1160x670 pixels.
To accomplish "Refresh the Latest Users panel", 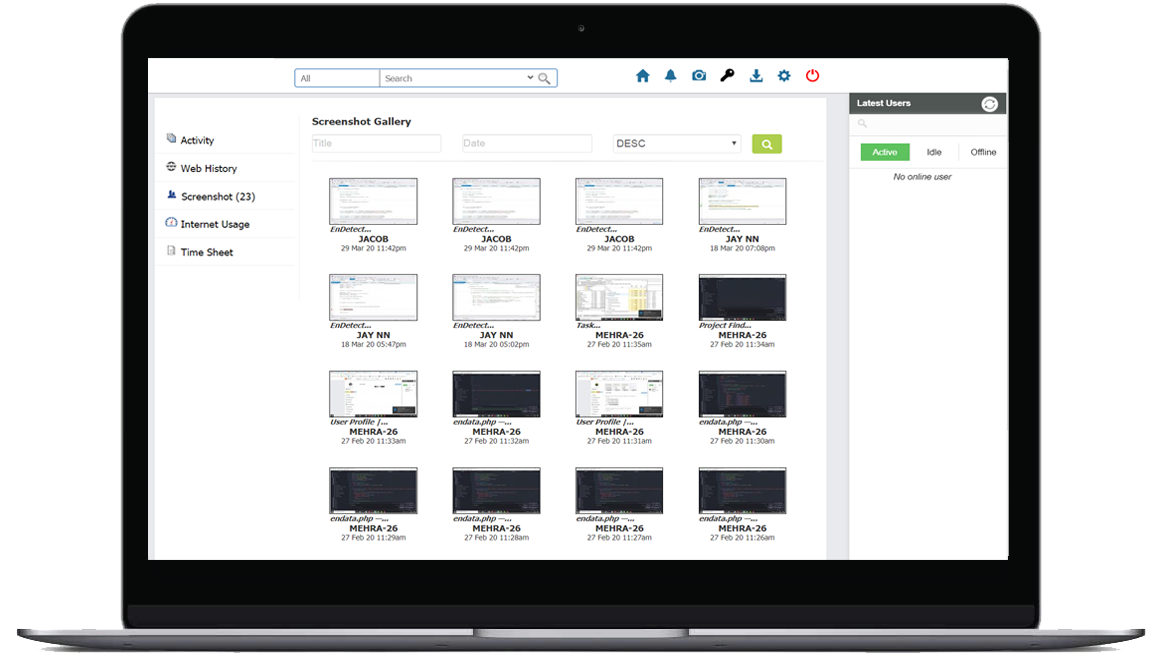I will click(x=989, y=104).
